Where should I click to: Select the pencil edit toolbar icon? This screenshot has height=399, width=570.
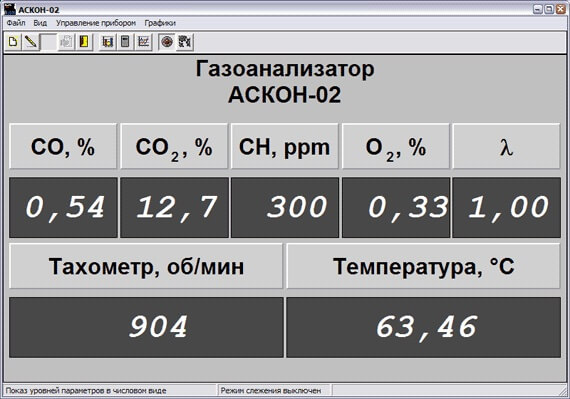31,42
